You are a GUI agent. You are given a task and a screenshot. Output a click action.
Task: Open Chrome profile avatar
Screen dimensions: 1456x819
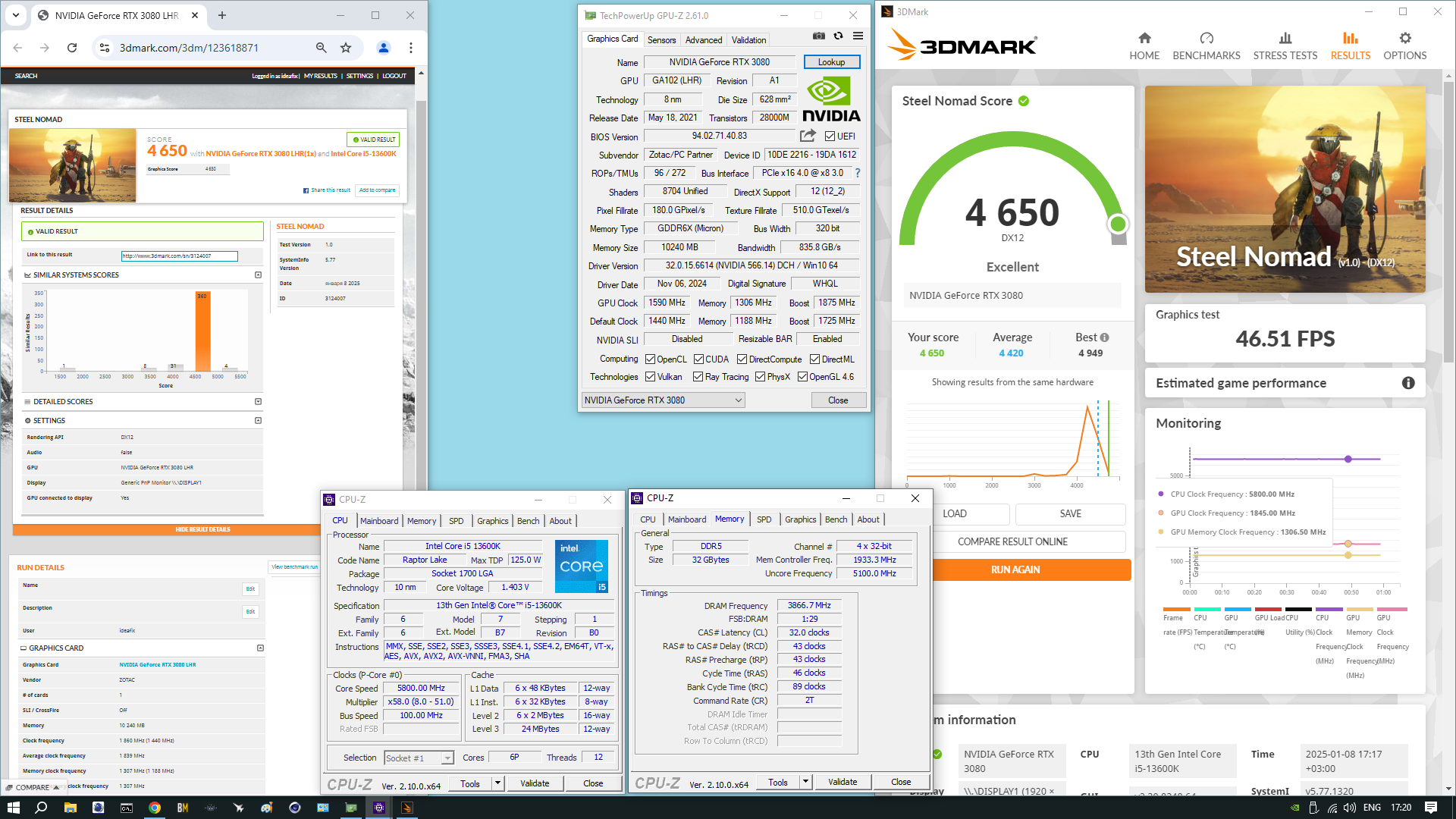click(384, 48)
